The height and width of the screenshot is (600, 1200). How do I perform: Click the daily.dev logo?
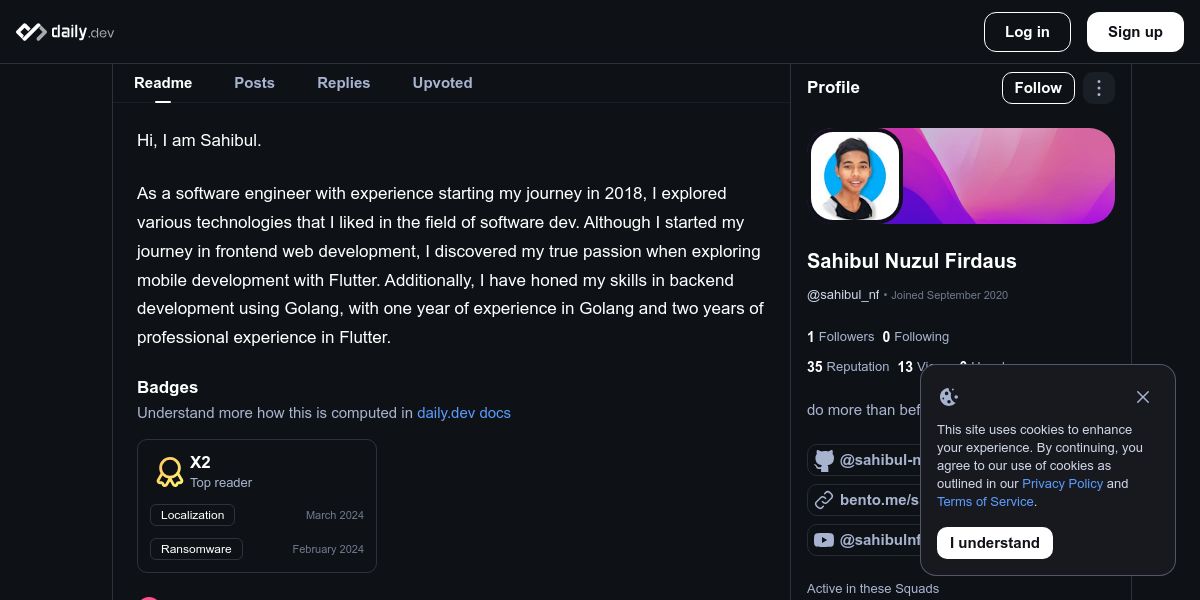click(65, 32)
